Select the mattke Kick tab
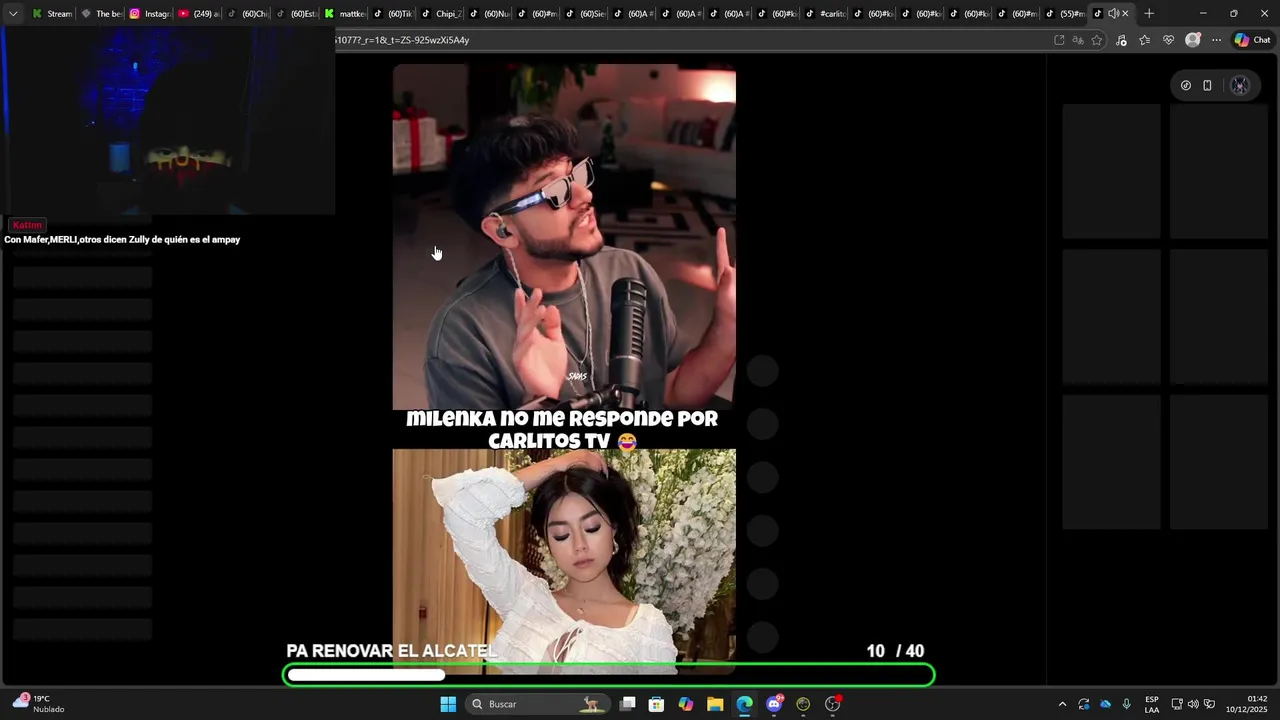 click(x=344, y=14)
